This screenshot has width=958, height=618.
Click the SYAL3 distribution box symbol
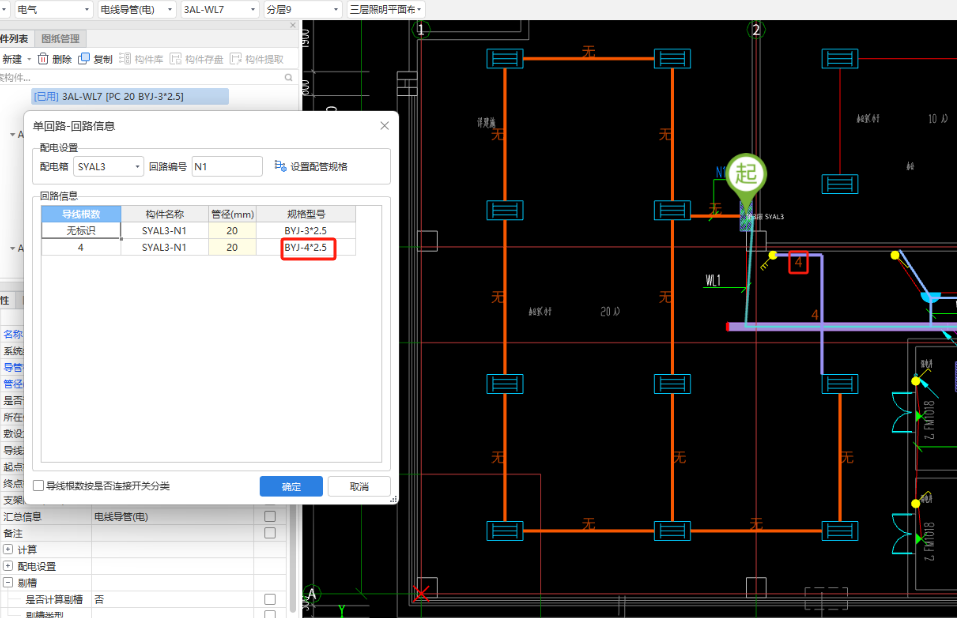pos(746,217)
